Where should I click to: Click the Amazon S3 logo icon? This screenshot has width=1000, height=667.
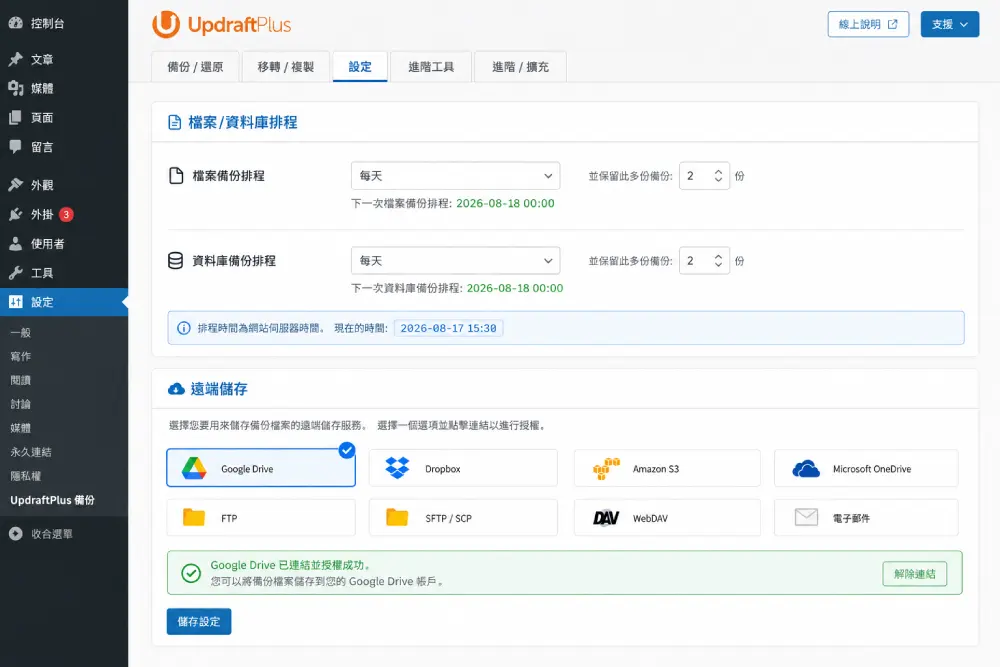(x=606, y=469)
